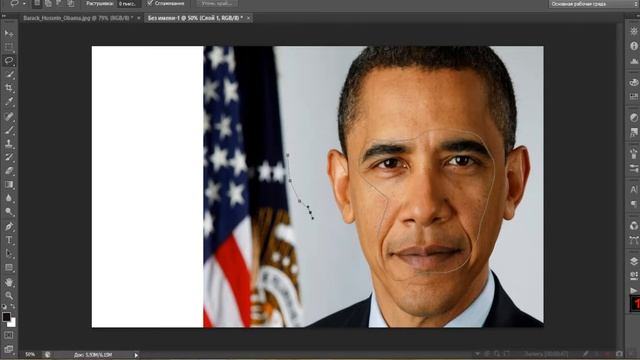Change the screen mode

(9, 349)
